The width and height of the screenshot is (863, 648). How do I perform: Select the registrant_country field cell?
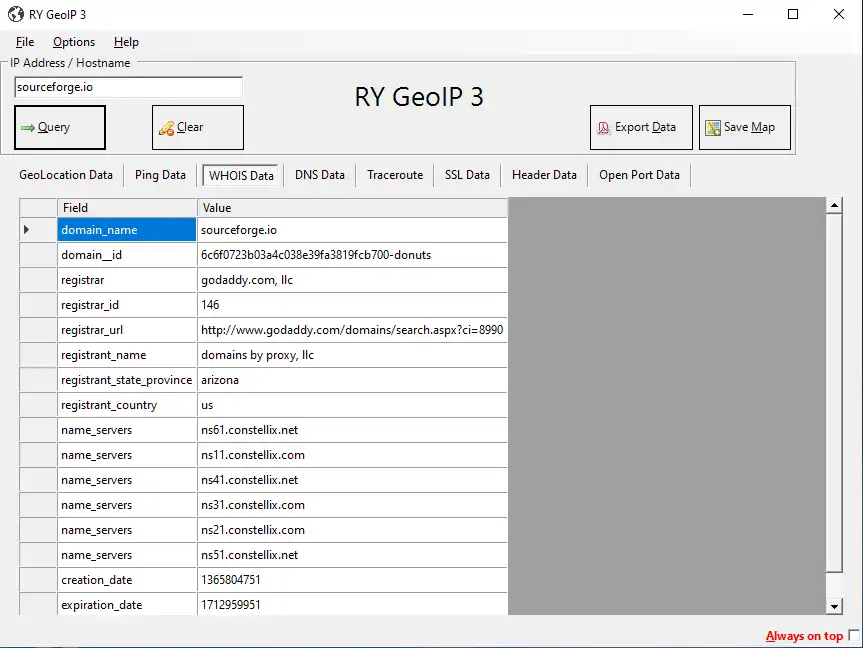(127, 405)
